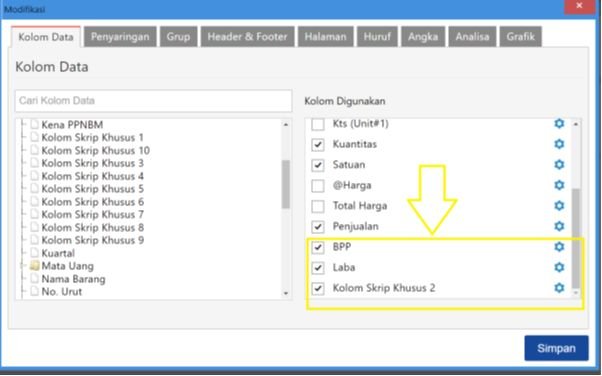Image resolution: width=602 pixels, height=376 pixels.
Task: Uncheck the BPP column checkbox
Action: click(318, 247)
